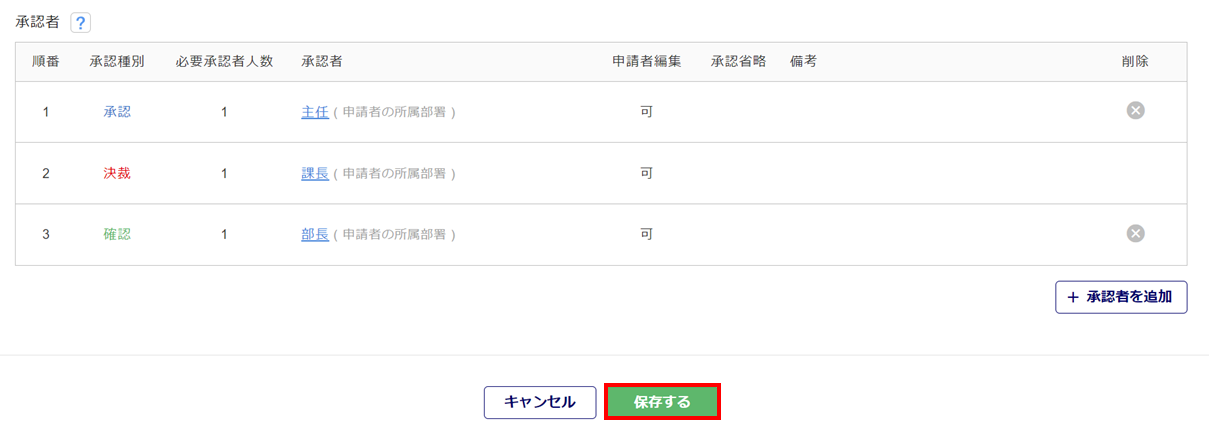1209x434 pixels.
Task: Click the 承認種別 column header
Action: pyautogui.click(x=117, y=61)
